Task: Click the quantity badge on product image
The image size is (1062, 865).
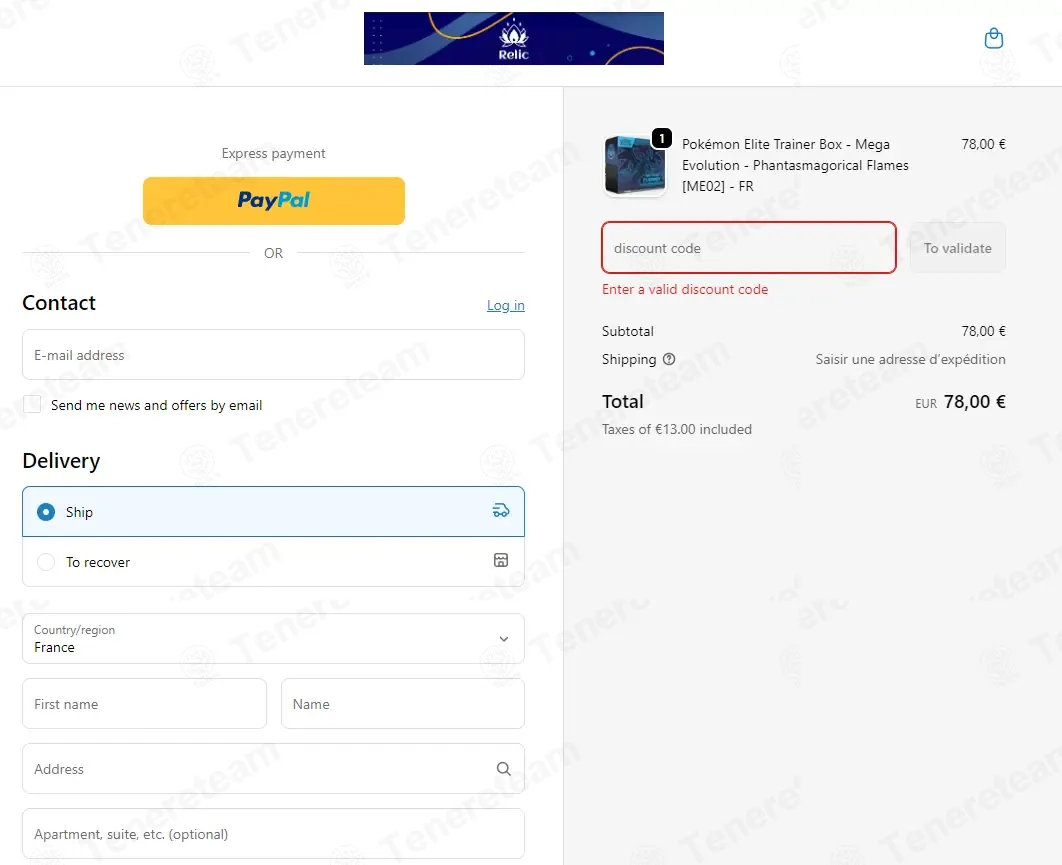Action: pyautogui.click(x=662, y=138)
